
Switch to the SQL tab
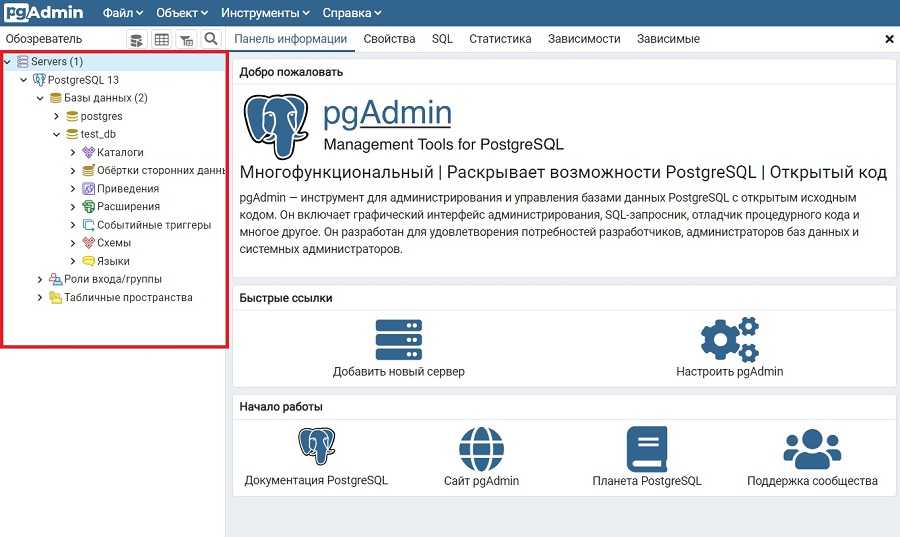click(442, 39)
